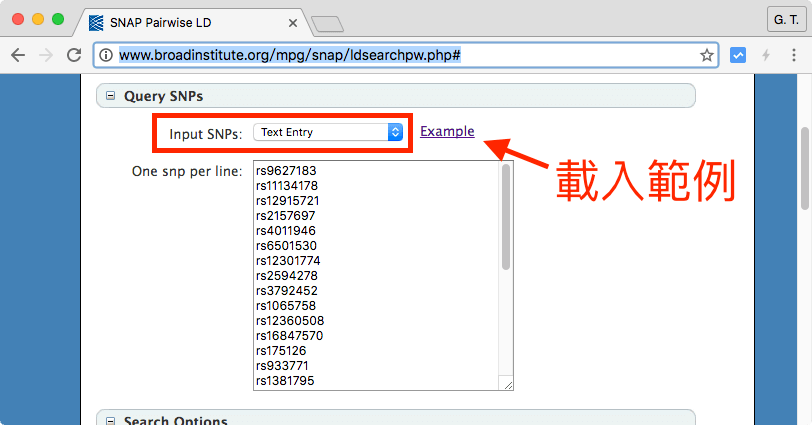The height and width of the screenshot is (425, 812).
Task: Click the lightning bolt extension icon
Action: pyautogui.click(x=766, y=55)
